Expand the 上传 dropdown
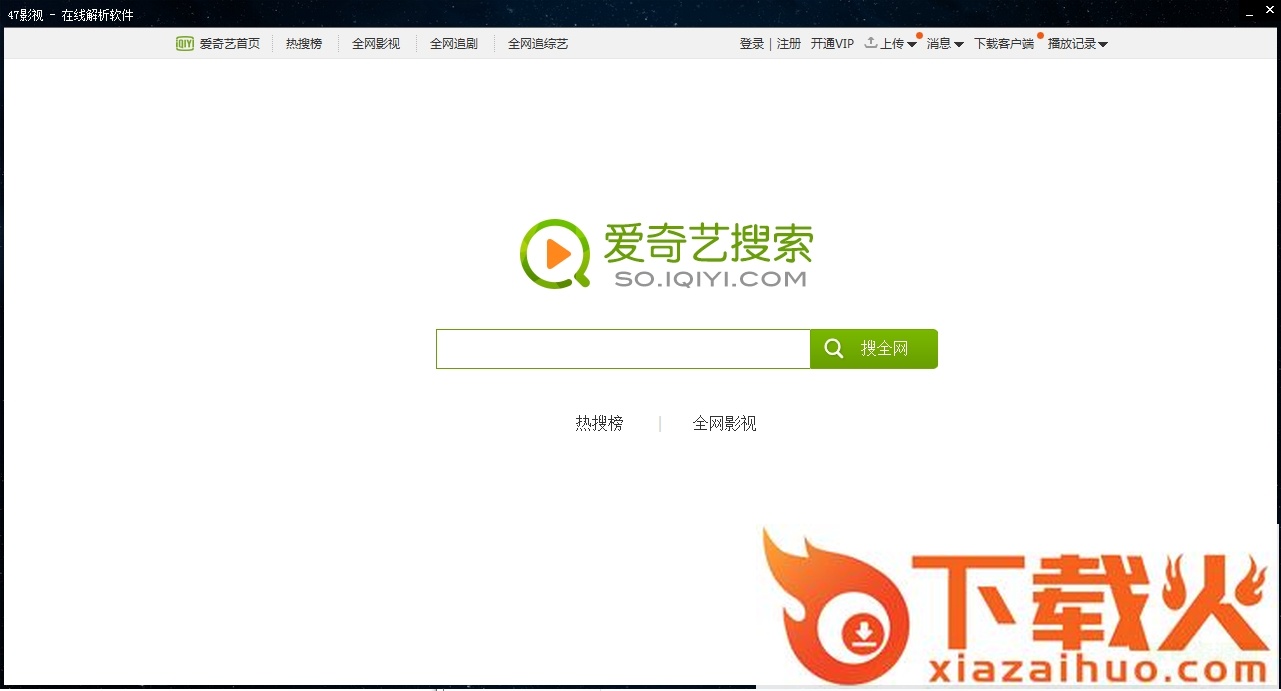Image resolution: width=1281 pixels, height=691 pixels. (x=891, y=44)
